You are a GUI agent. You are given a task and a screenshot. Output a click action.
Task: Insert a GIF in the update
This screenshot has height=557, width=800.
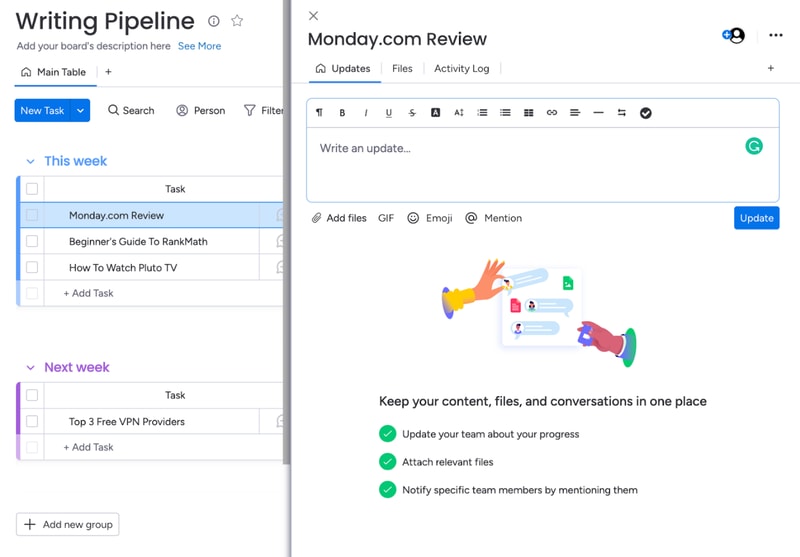(x=386, y=218)
